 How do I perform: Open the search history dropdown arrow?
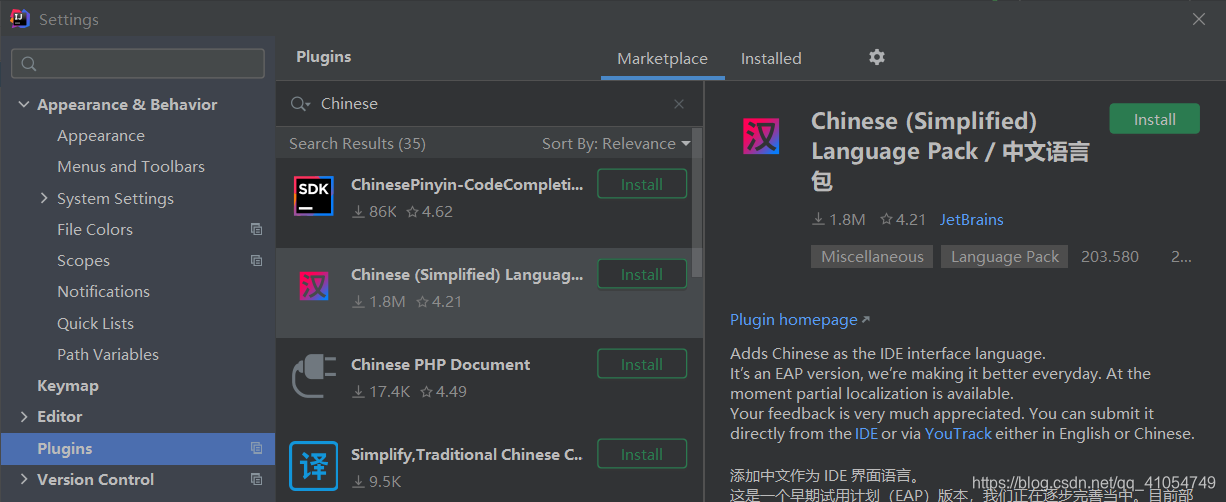coord(309,104)
